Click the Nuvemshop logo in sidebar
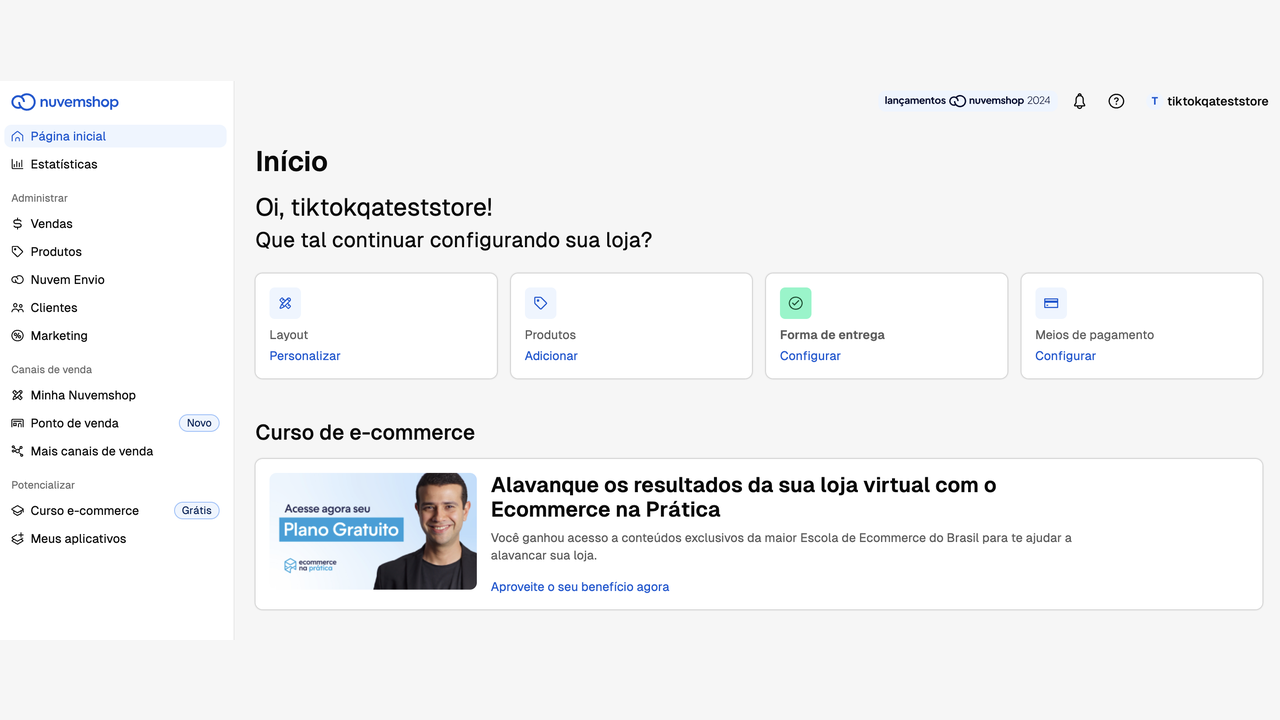The width and height of the screenshot is (1280, 720). click(x=65, y=102)
